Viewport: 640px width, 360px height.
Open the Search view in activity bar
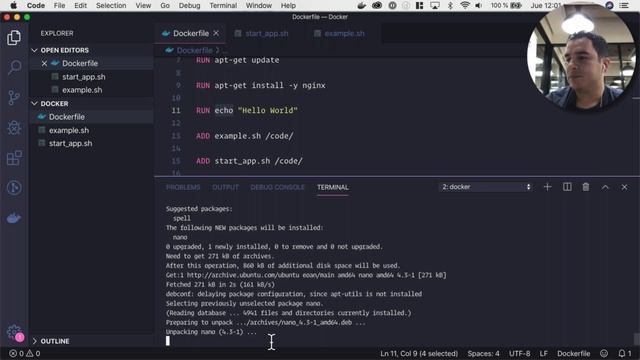14,67
